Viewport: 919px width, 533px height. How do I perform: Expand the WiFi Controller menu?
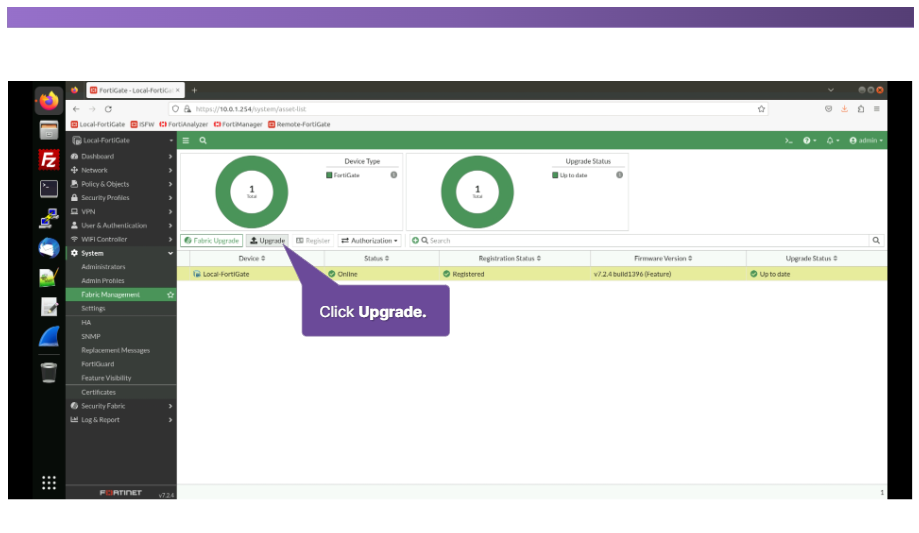pos(121,239)
